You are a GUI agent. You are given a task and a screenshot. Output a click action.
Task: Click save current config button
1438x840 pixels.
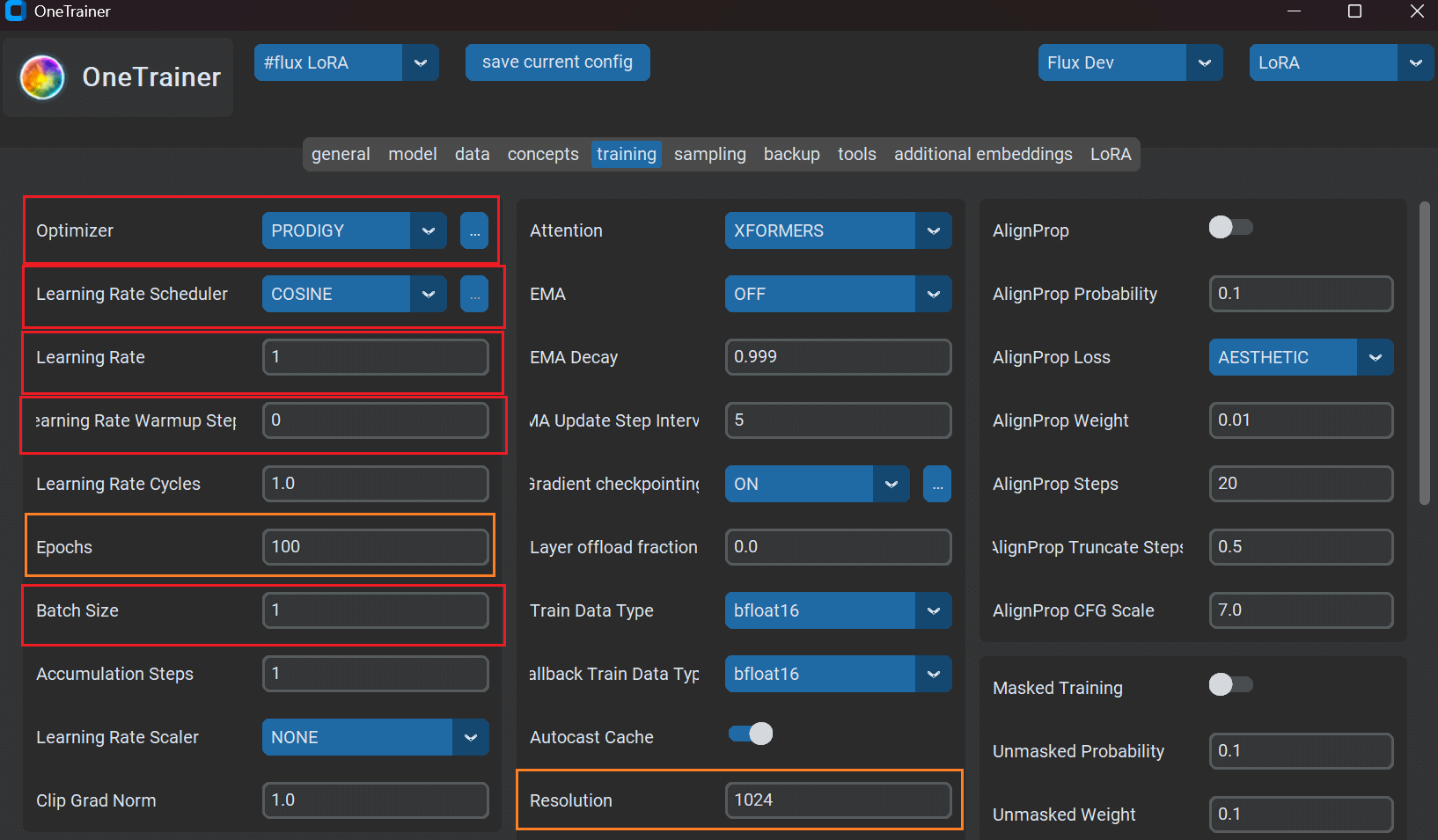(558, 62)
